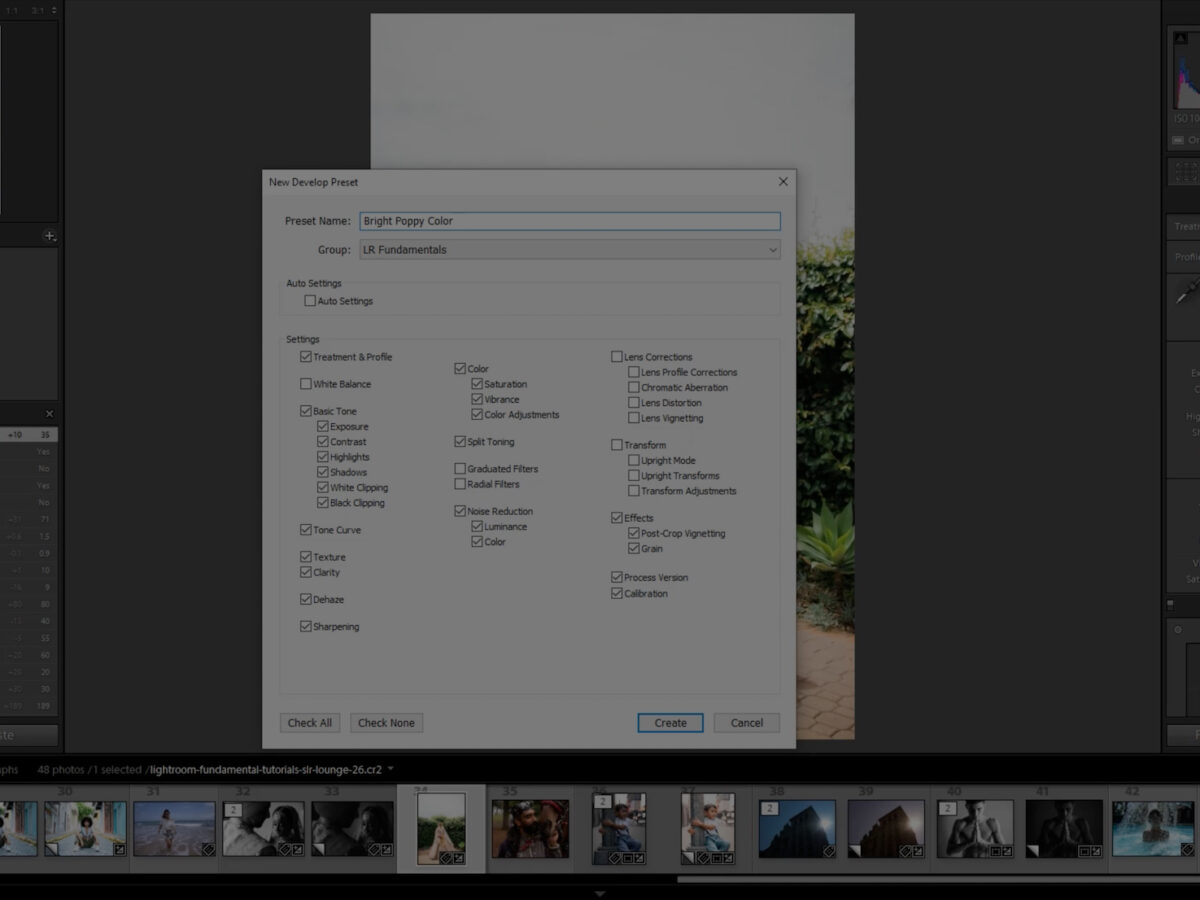Enable the Lens Corrections checkbox
The width and height of the screenshot is (1200, 900).
tap(617, 357)
